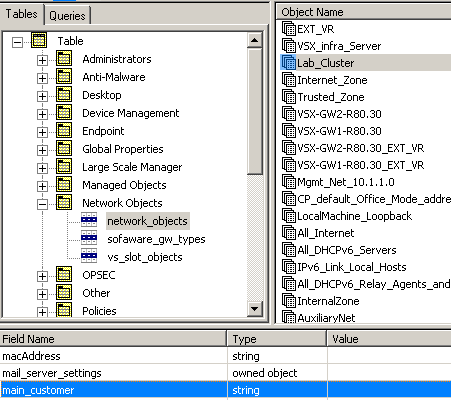Click the Administrators folder icon
The width and height of the screenshot is (451, 400).
(x=64, y=59)
